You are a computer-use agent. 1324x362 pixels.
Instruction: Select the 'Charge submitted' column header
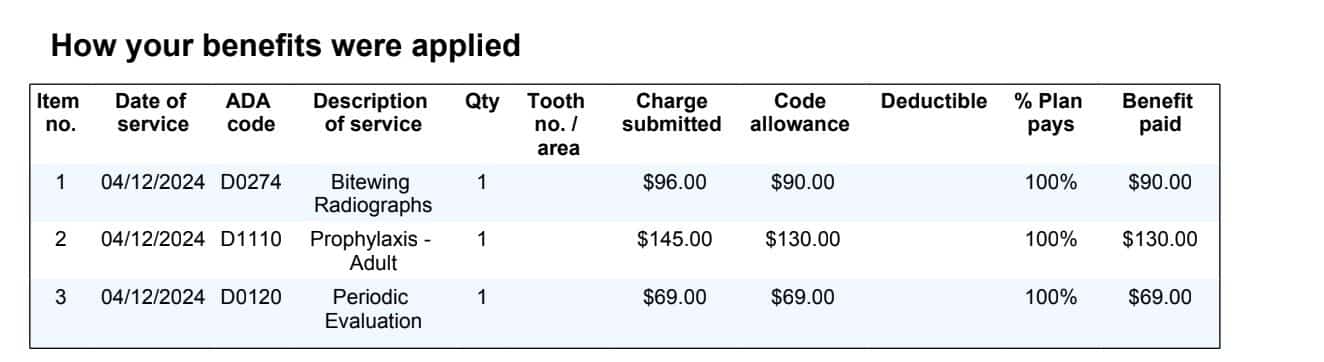[x=671, y=113]
